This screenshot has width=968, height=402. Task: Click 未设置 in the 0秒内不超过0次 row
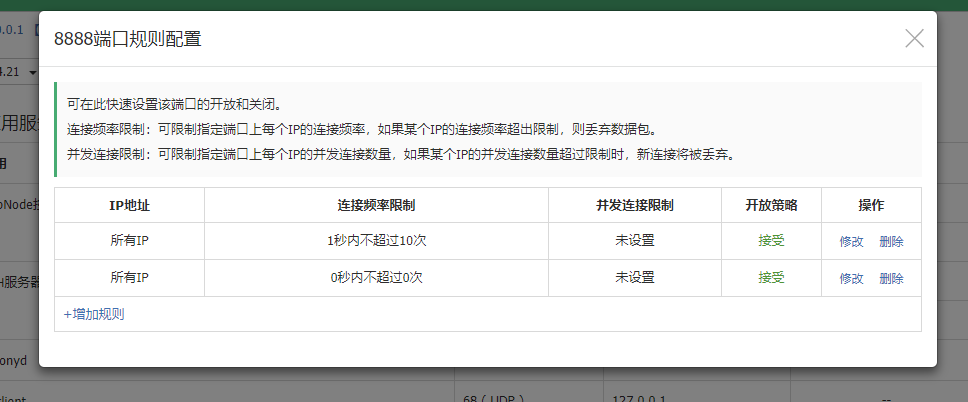tap(634, 278)
